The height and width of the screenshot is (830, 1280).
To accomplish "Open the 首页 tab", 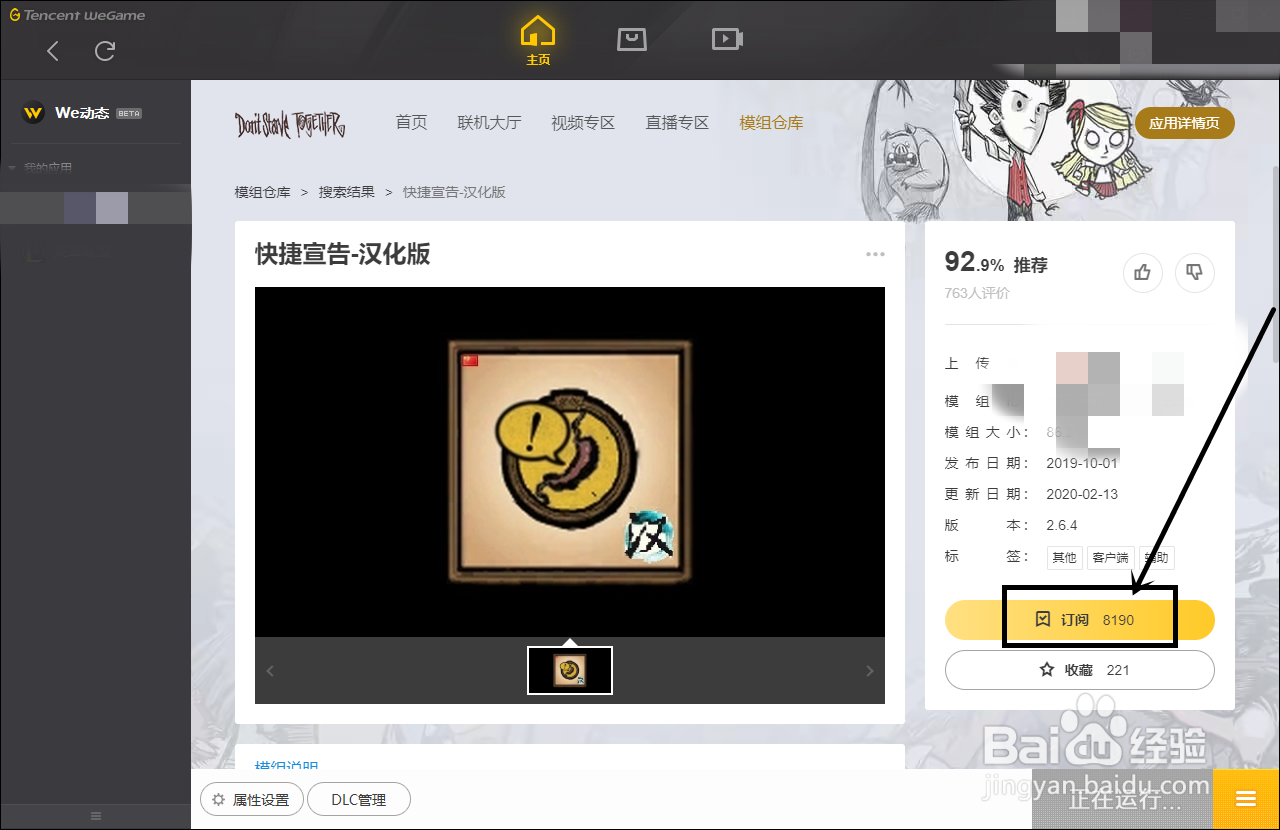I will click(x=411, y=123).
